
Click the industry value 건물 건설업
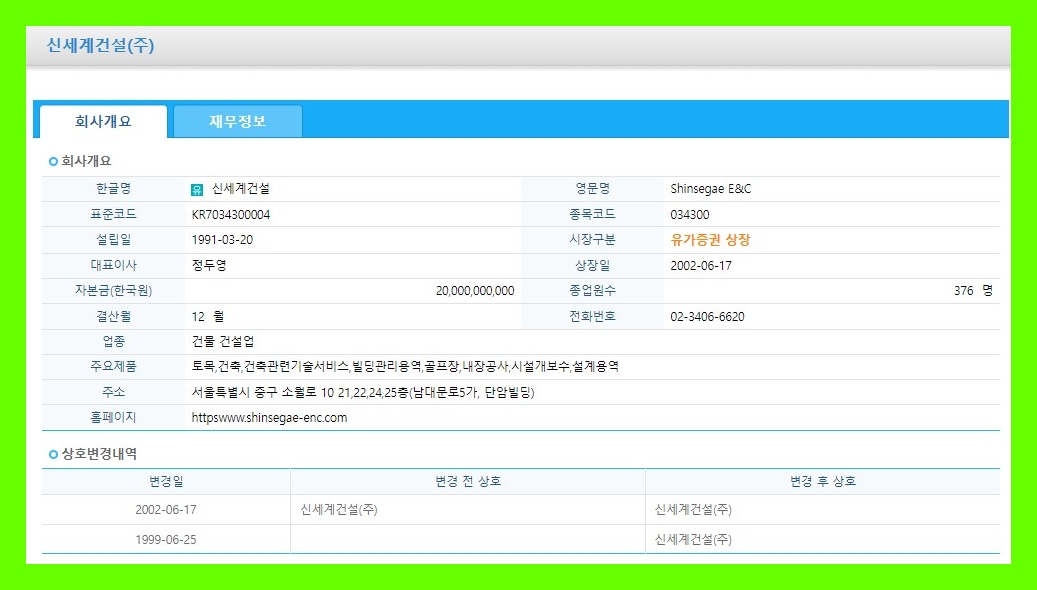223,341
